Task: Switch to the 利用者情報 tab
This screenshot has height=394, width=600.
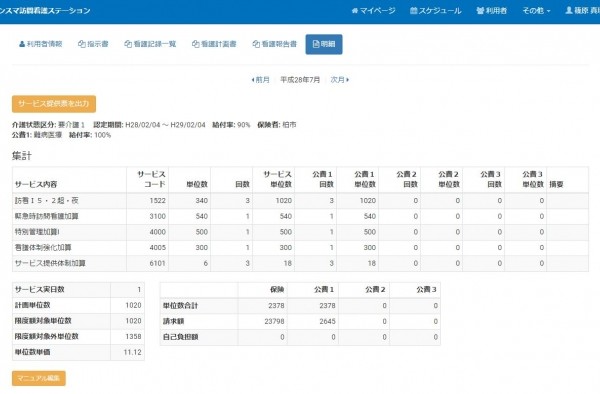Action: pyautogui.click(x=41, y=44)
